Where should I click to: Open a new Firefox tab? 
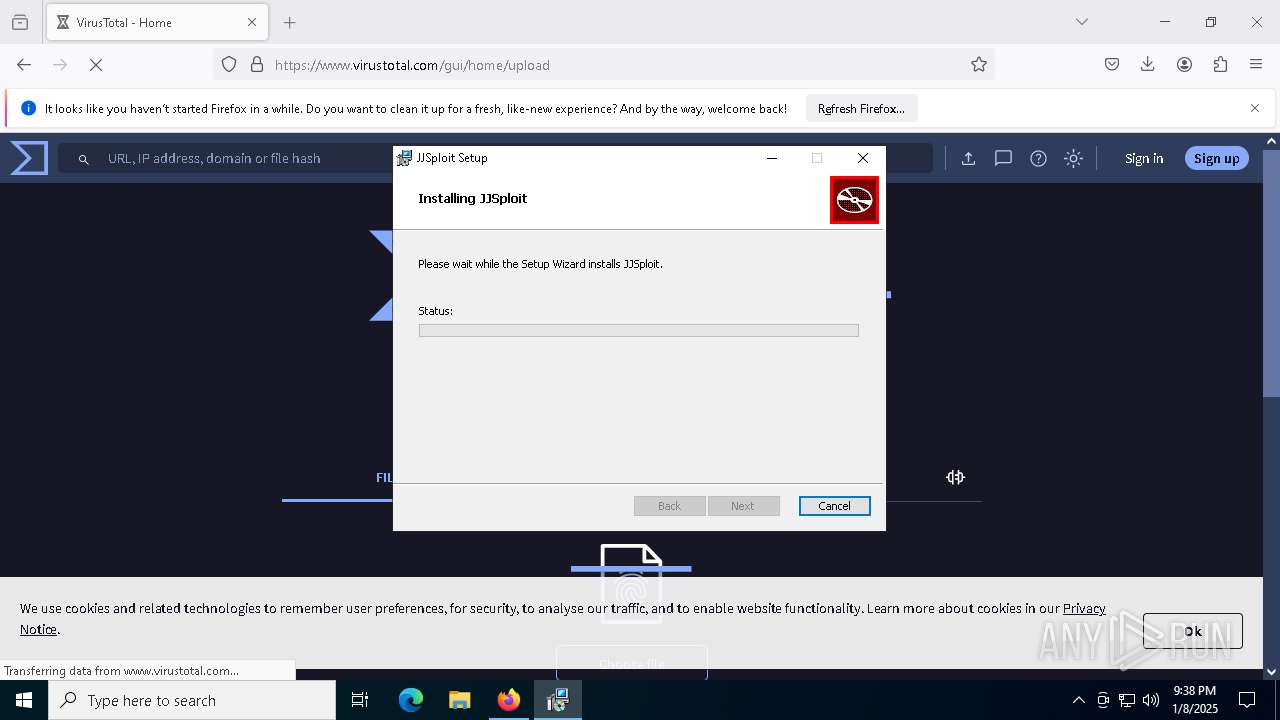(290, 22)
